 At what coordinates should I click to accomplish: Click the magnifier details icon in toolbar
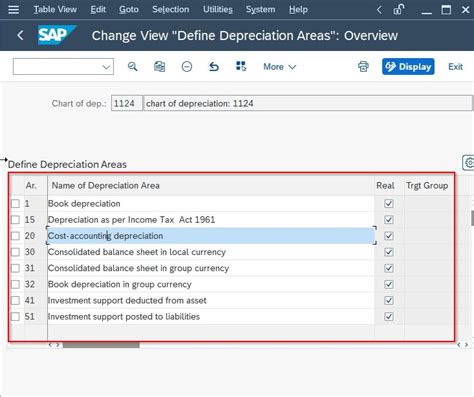click(132, 67)
